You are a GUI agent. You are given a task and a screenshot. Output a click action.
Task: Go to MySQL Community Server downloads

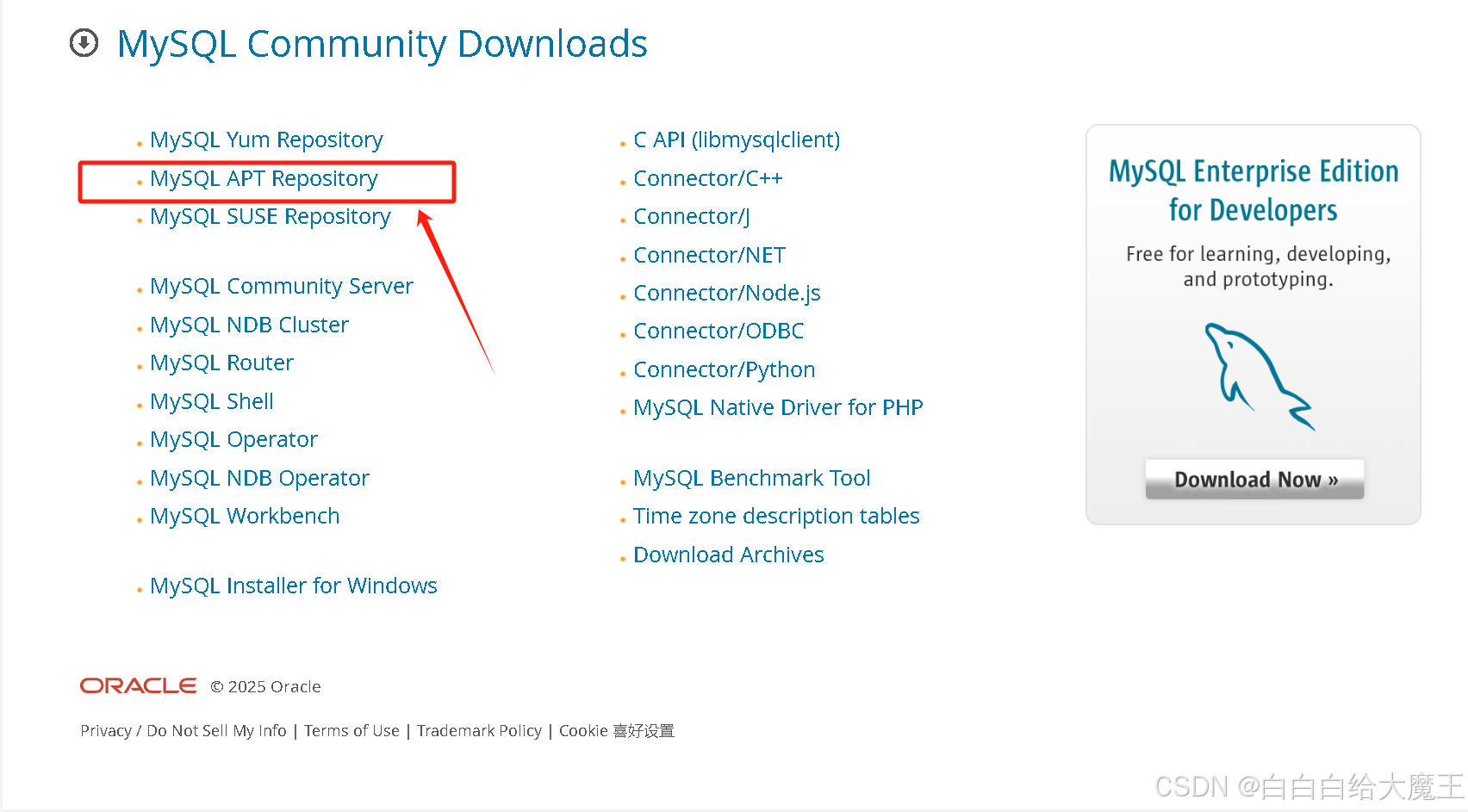point(282,286)
